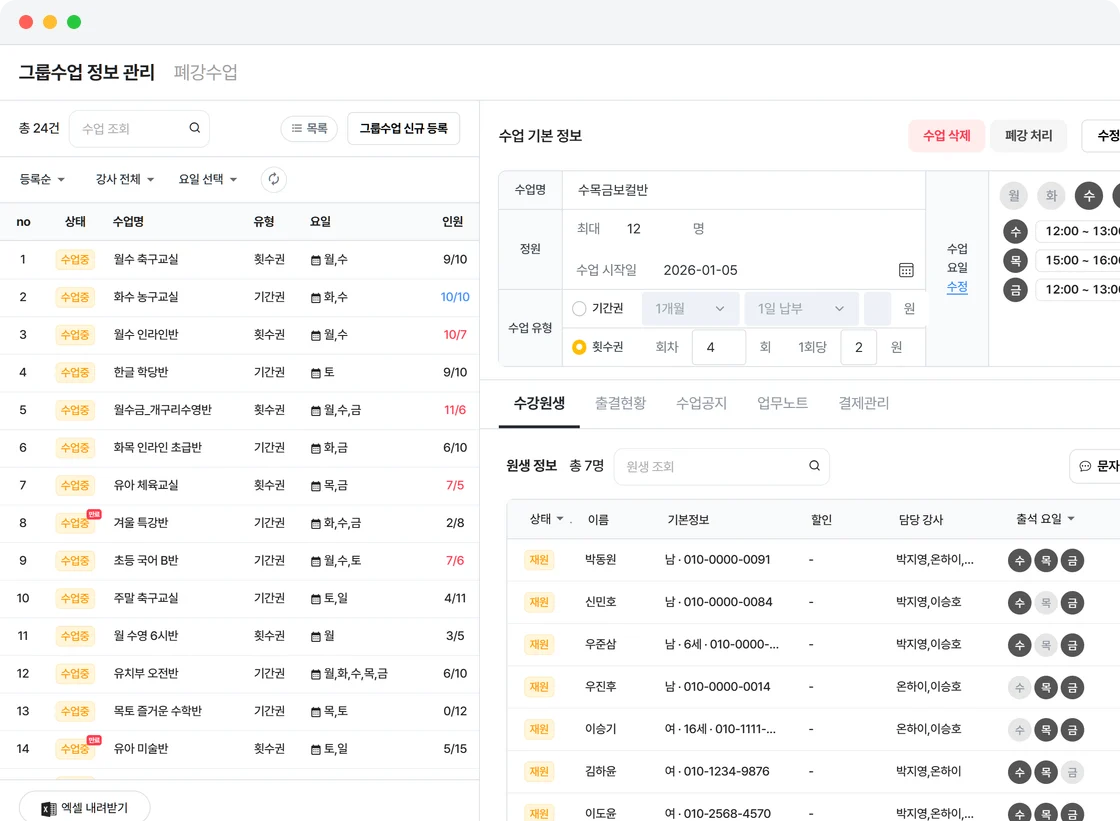Viewport: 1120px width, 821px height.
Task: Click the 10/10 count in 화수 농구교실 row
Action: (x=455, y=297)
